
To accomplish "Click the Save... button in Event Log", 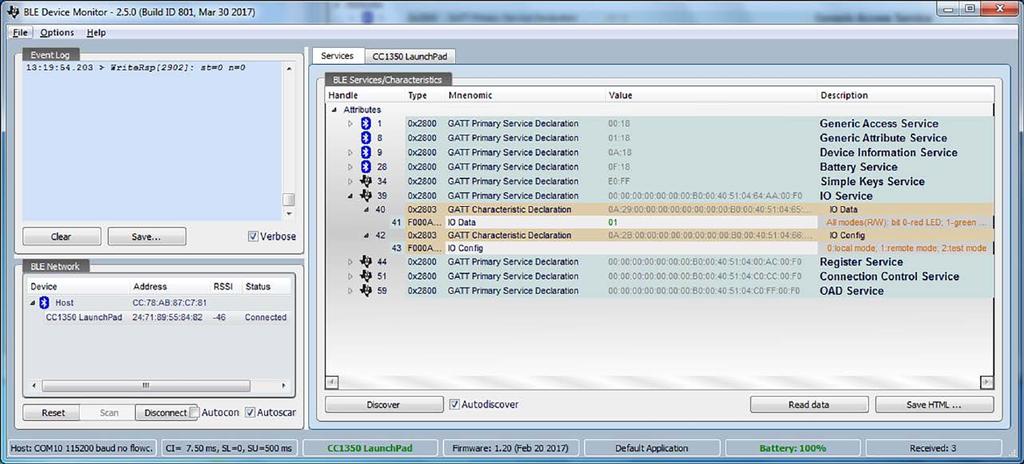I will [146, 237].
